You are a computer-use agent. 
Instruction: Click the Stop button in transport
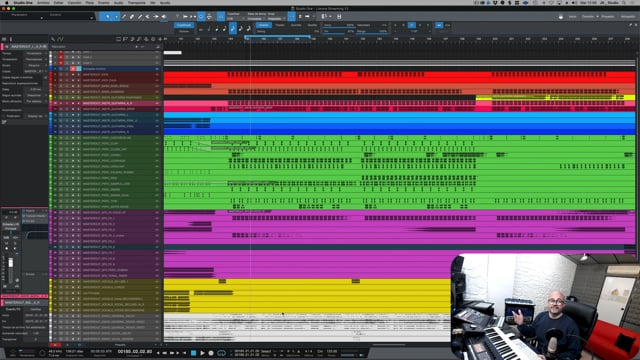193,353
